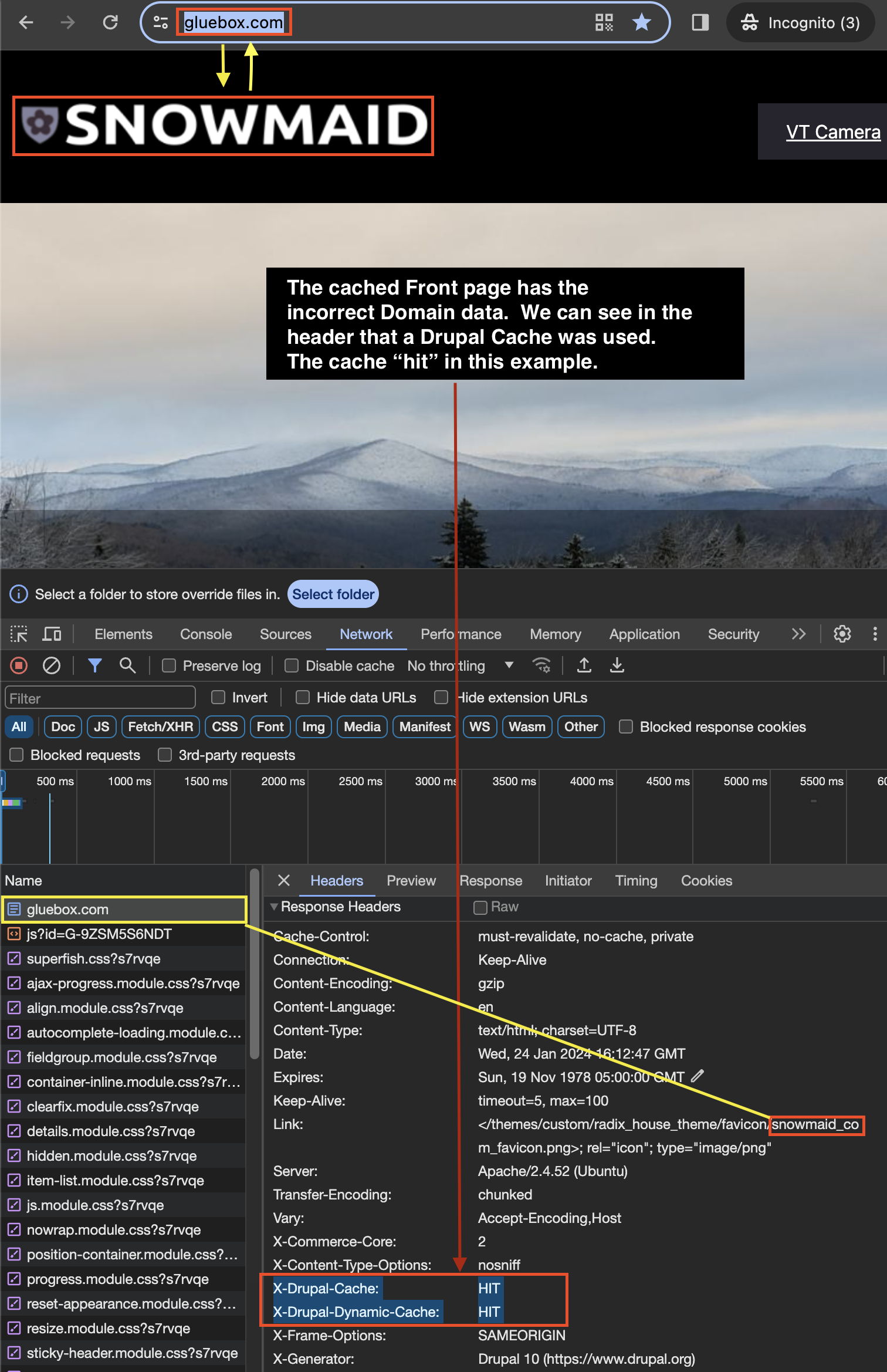
Task: Click the Export HAR download icon
Action: click(x=617, y=665)
